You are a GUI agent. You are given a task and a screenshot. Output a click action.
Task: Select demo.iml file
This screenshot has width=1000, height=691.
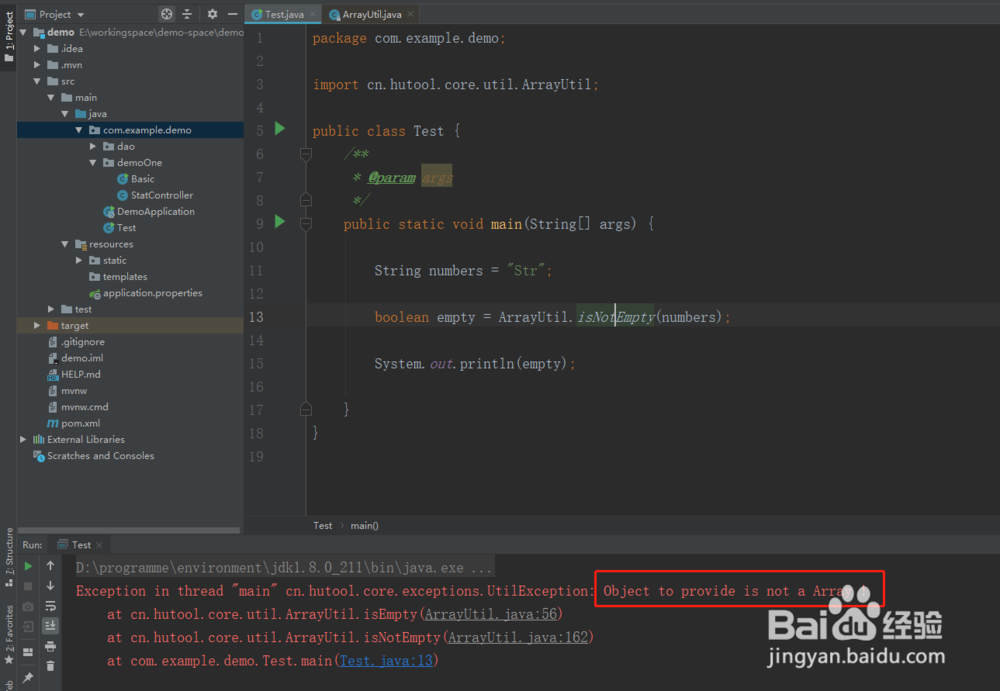[75, 358]
